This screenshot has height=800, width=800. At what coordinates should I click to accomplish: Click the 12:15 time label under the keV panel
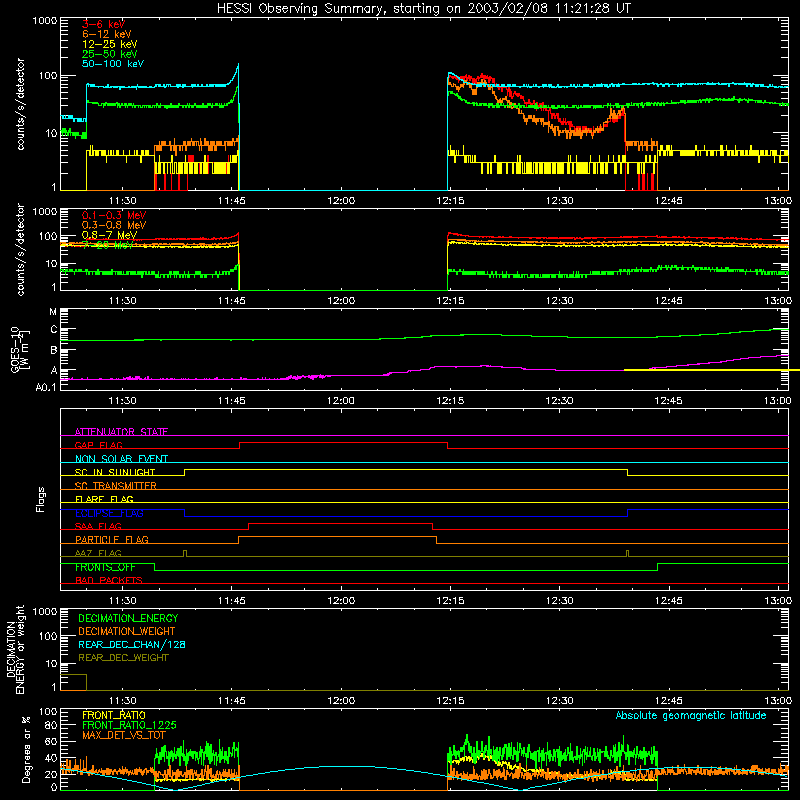coord(451,201)
